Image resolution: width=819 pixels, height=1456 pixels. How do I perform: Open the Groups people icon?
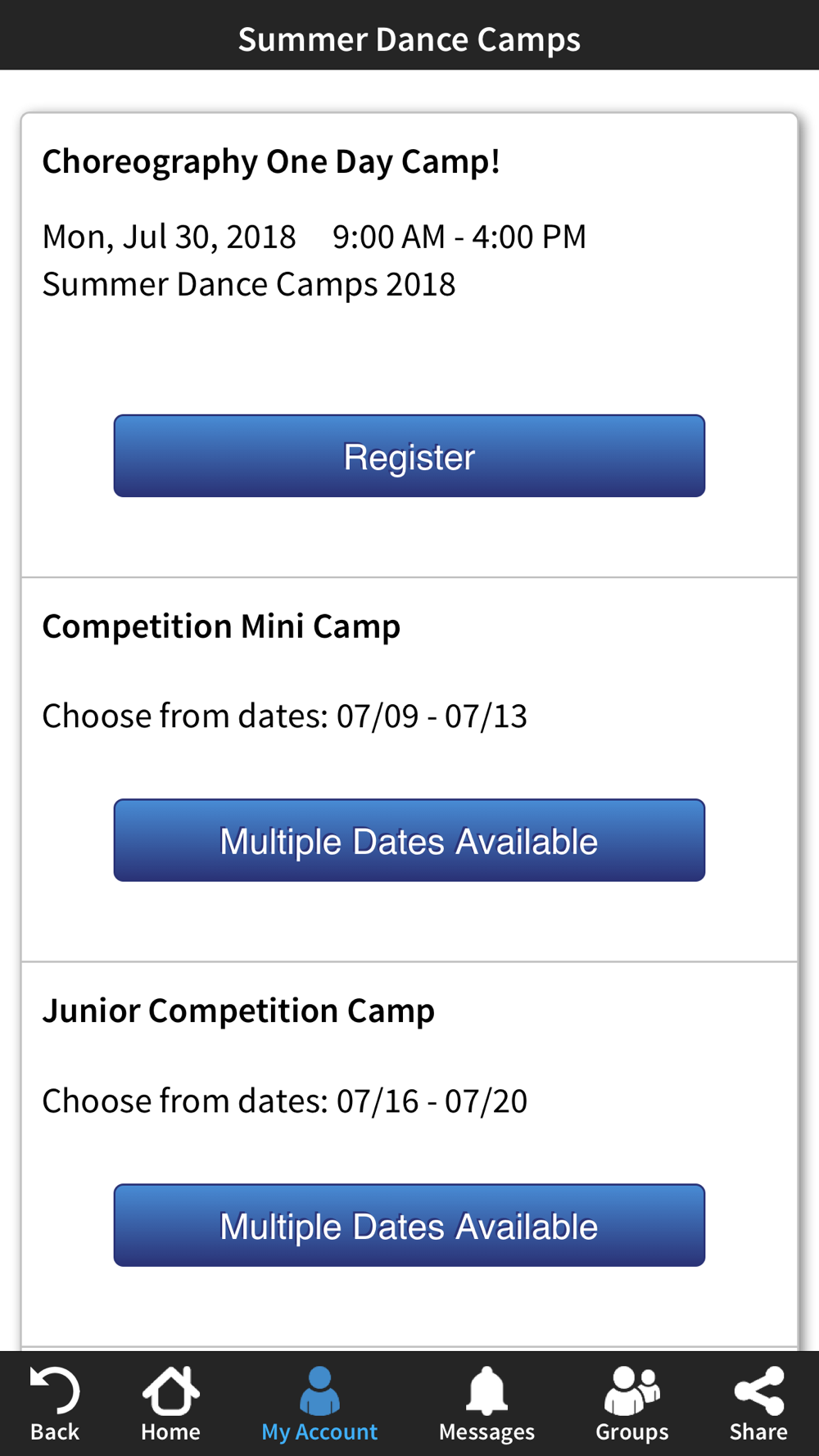tap(631, 1390)
